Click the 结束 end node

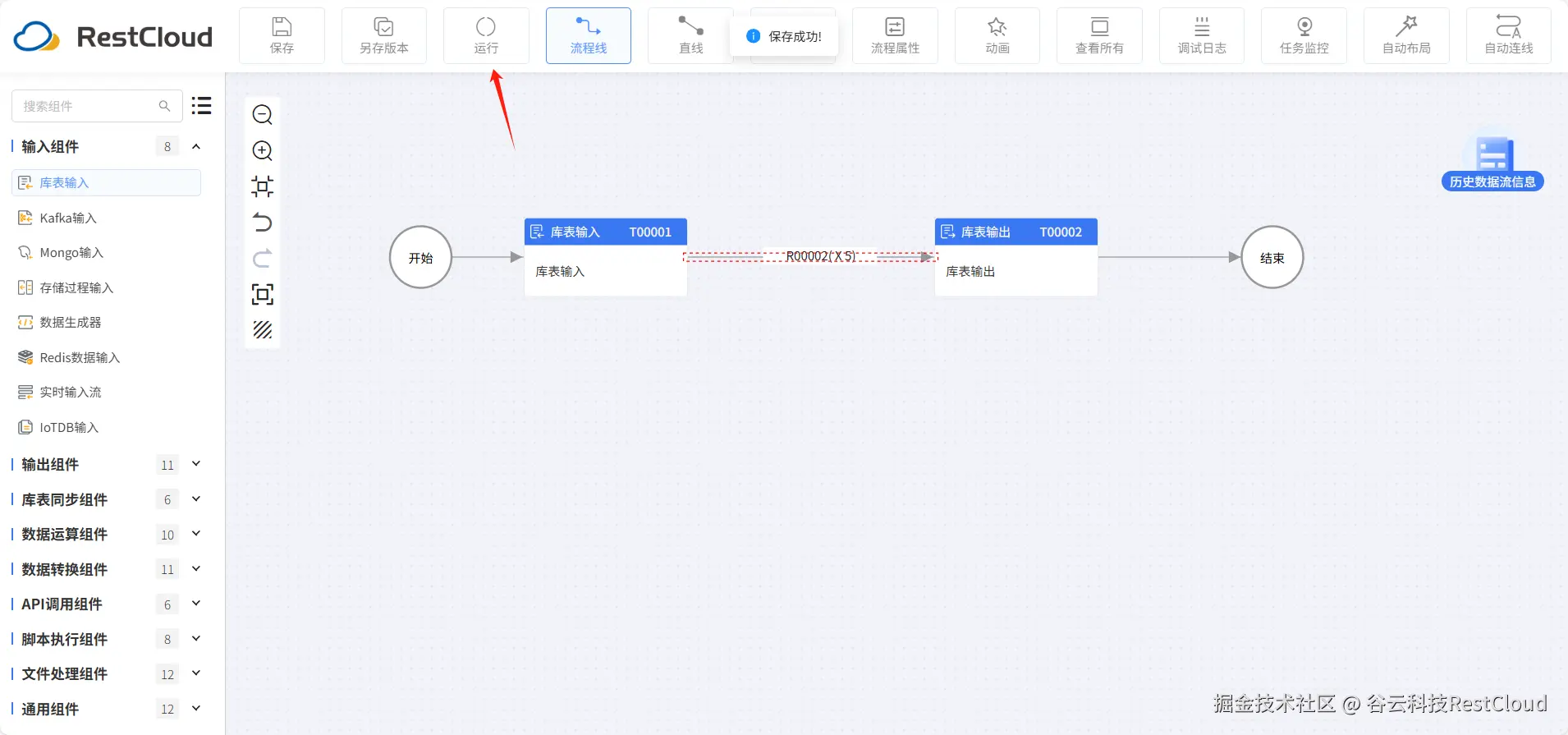click(1272, 257)
